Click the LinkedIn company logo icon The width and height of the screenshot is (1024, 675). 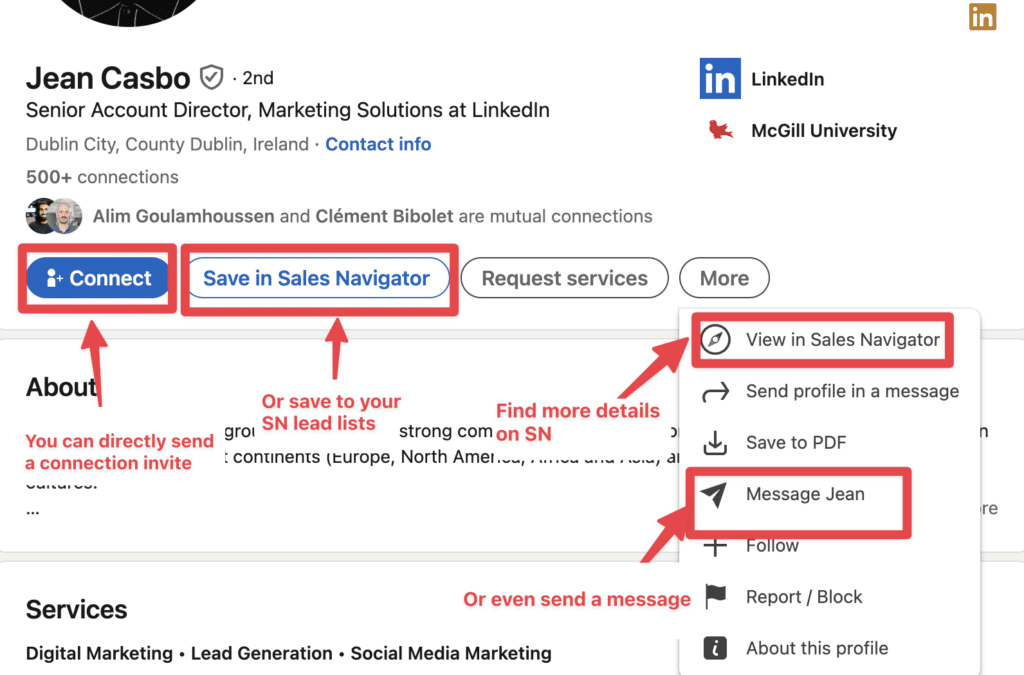pyautogui.click(x=720, y=78)
